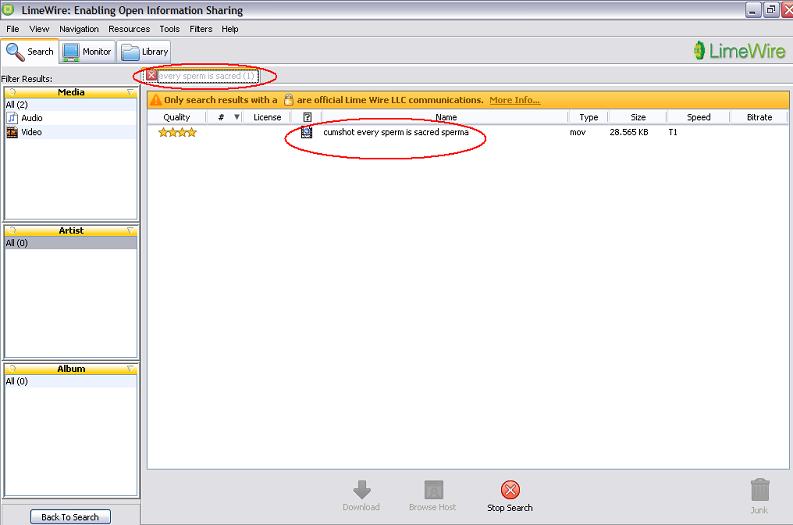This screenshot has width=793, height=525.
Task: Click the Album panel left corner icon
Action: 12,369
